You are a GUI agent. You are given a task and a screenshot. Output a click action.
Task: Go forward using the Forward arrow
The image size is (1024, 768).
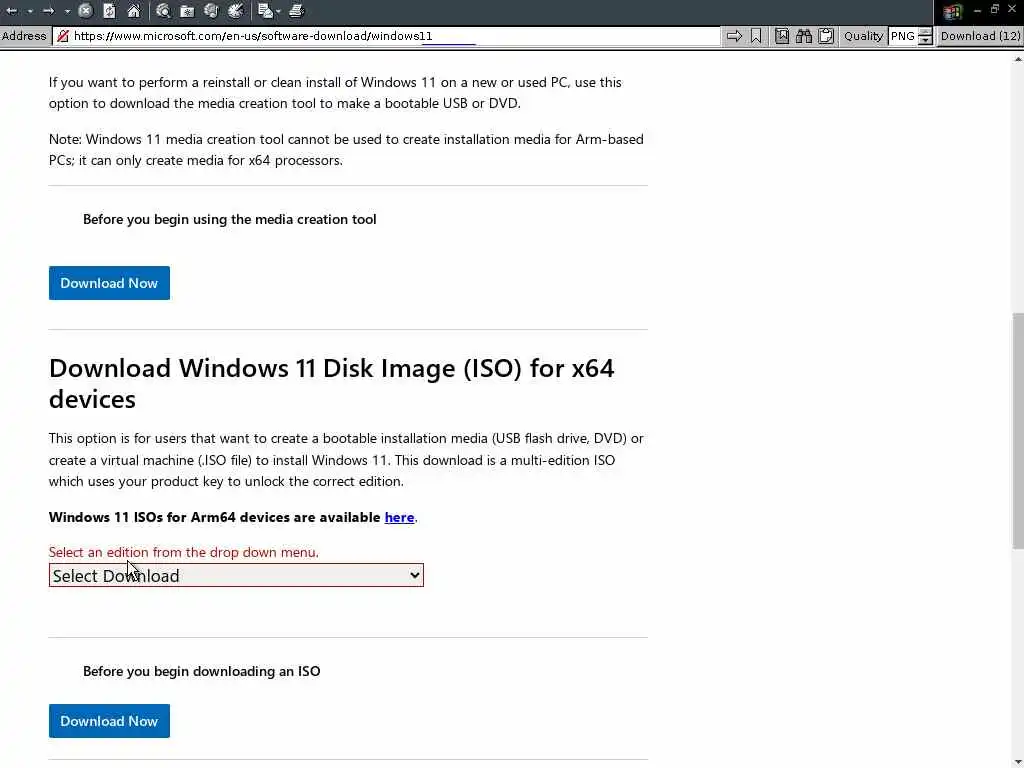49,11
